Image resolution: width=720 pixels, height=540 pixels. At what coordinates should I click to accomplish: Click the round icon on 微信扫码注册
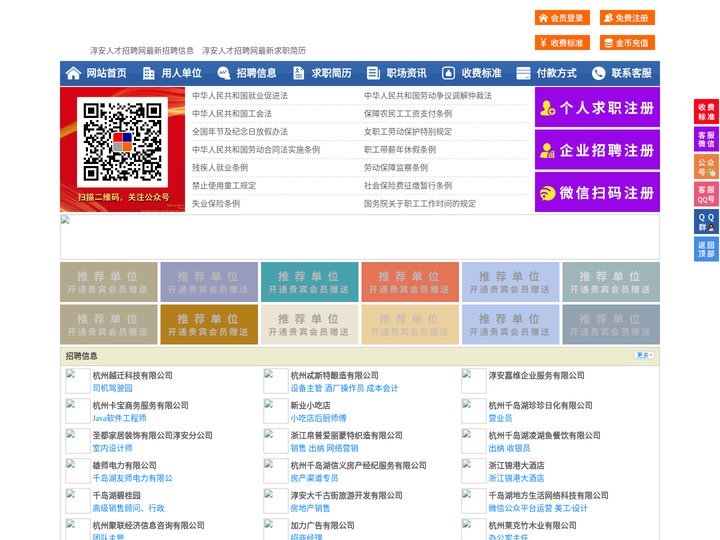(x=547, y=193)
